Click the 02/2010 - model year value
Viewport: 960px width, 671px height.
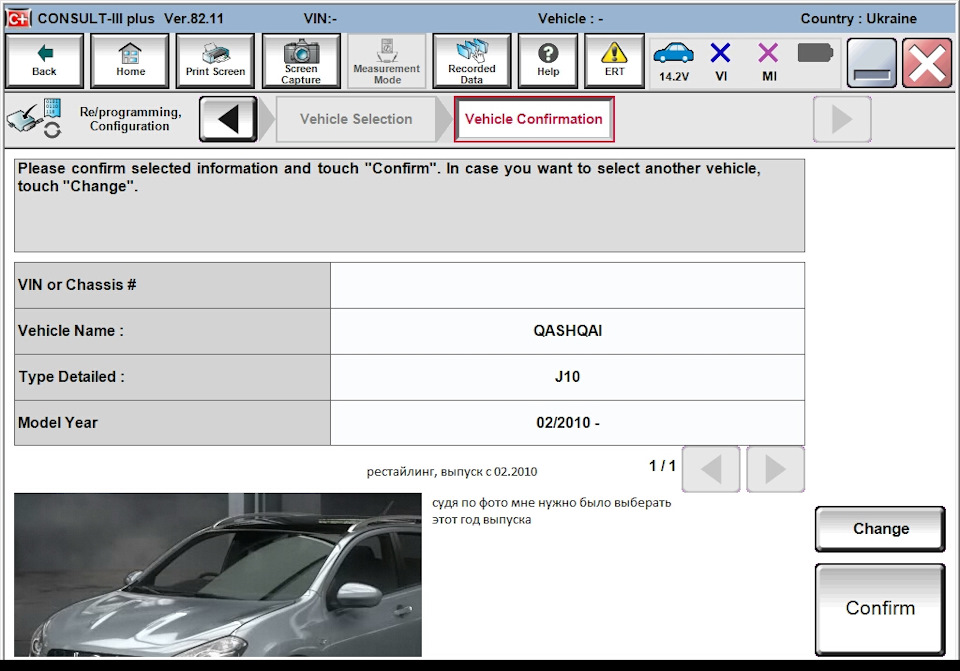(567, 423)
